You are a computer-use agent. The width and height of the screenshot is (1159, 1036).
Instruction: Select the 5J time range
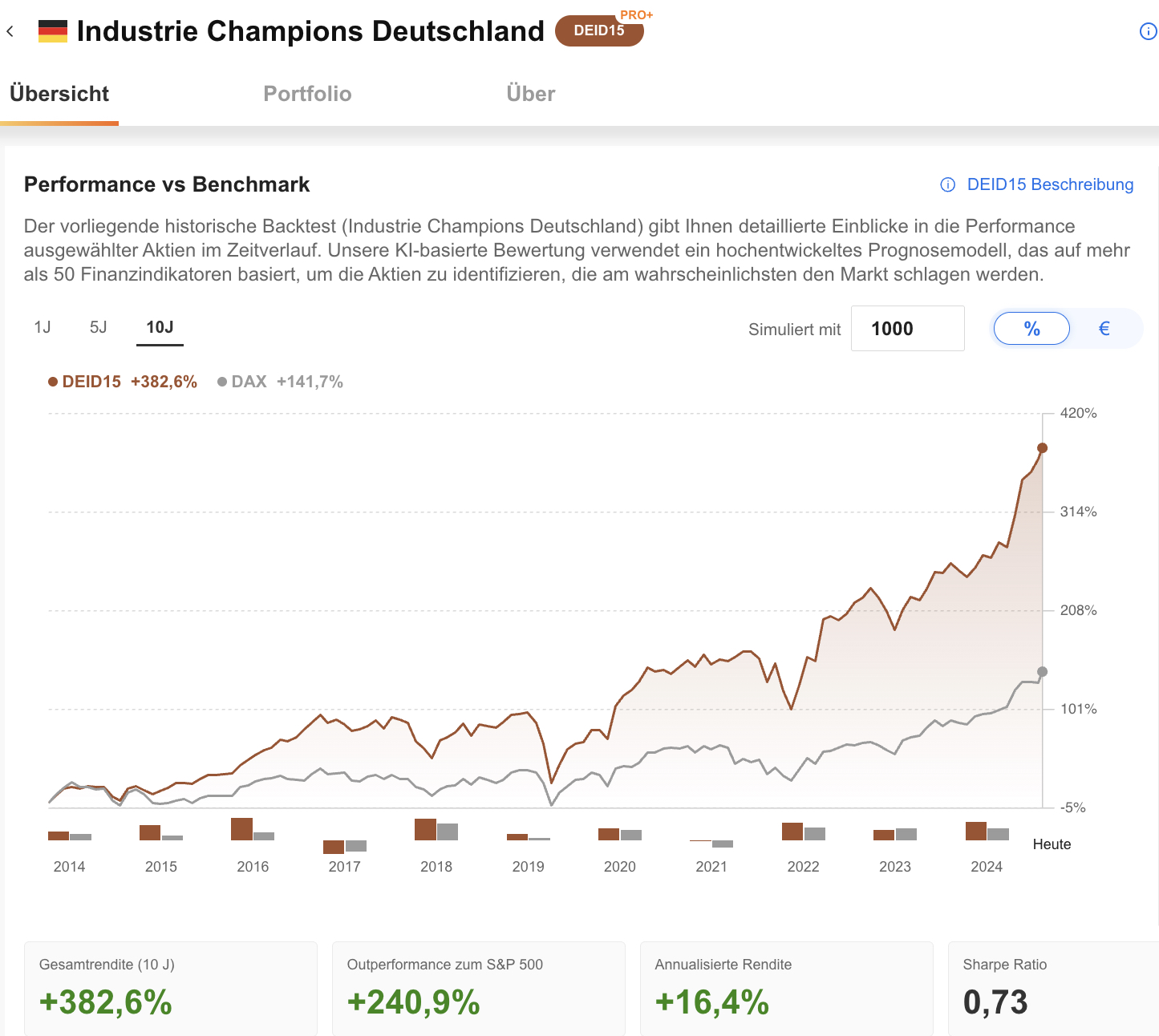(x=98, y=327)
